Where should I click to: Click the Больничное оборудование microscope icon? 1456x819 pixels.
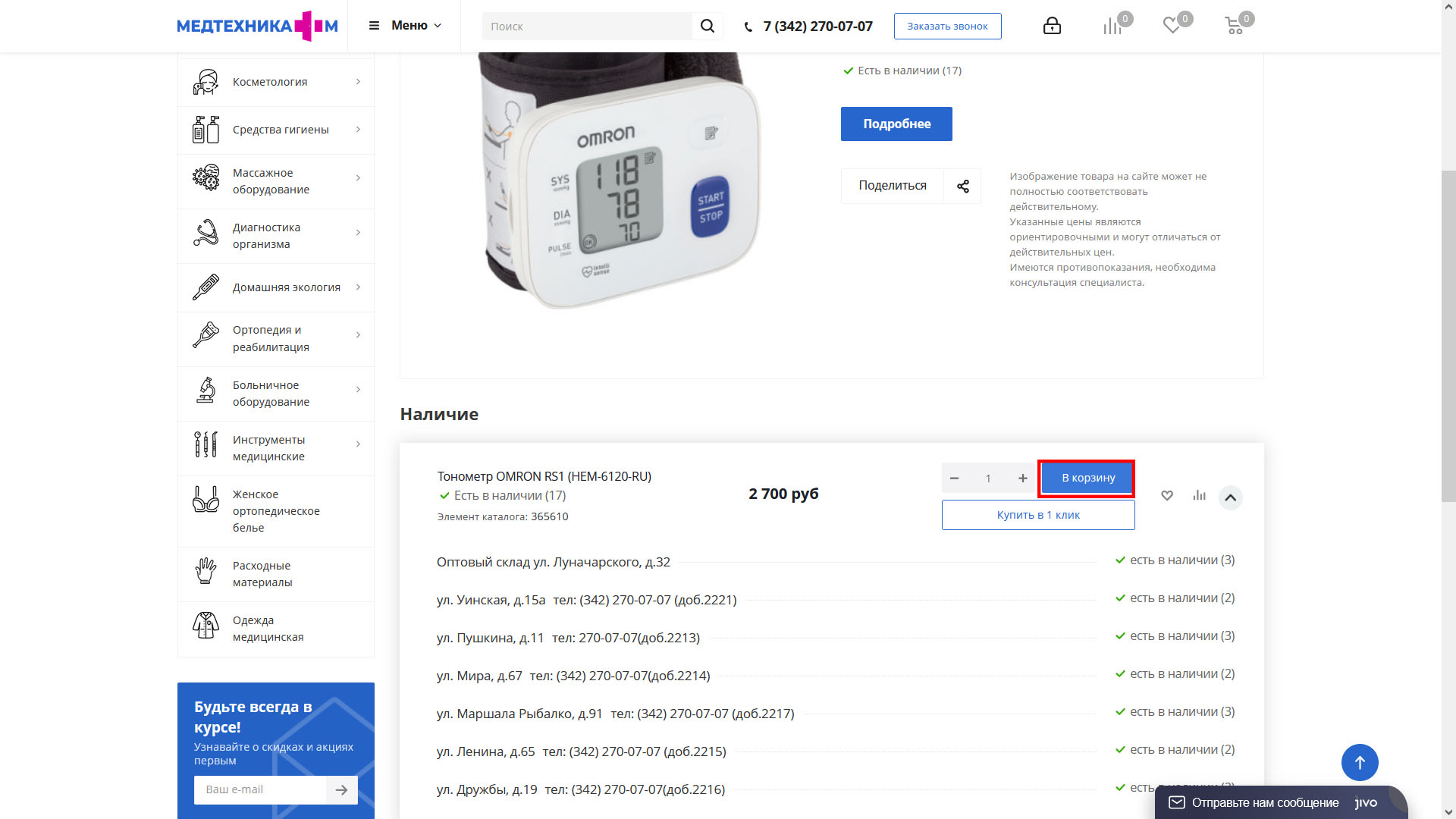click(x=206, y=390)
